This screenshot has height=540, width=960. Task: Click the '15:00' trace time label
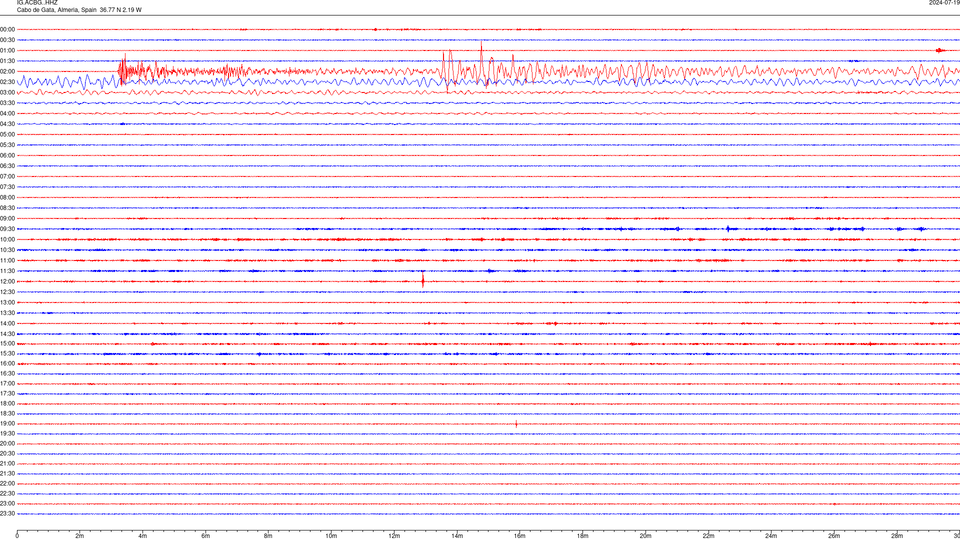[x=7, y=343]
